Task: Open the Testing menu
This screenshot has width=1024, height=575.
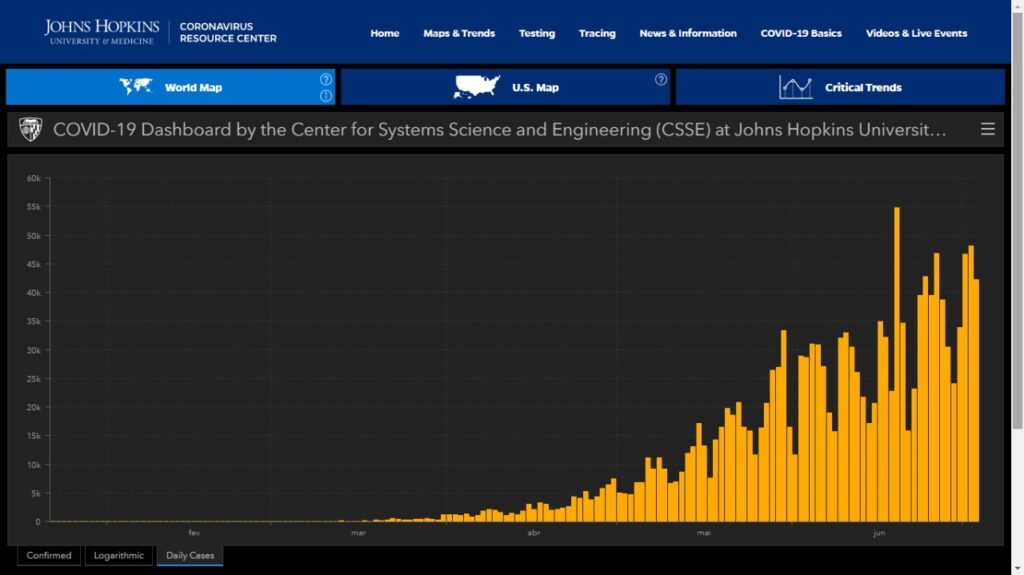Action: (537, 33)
